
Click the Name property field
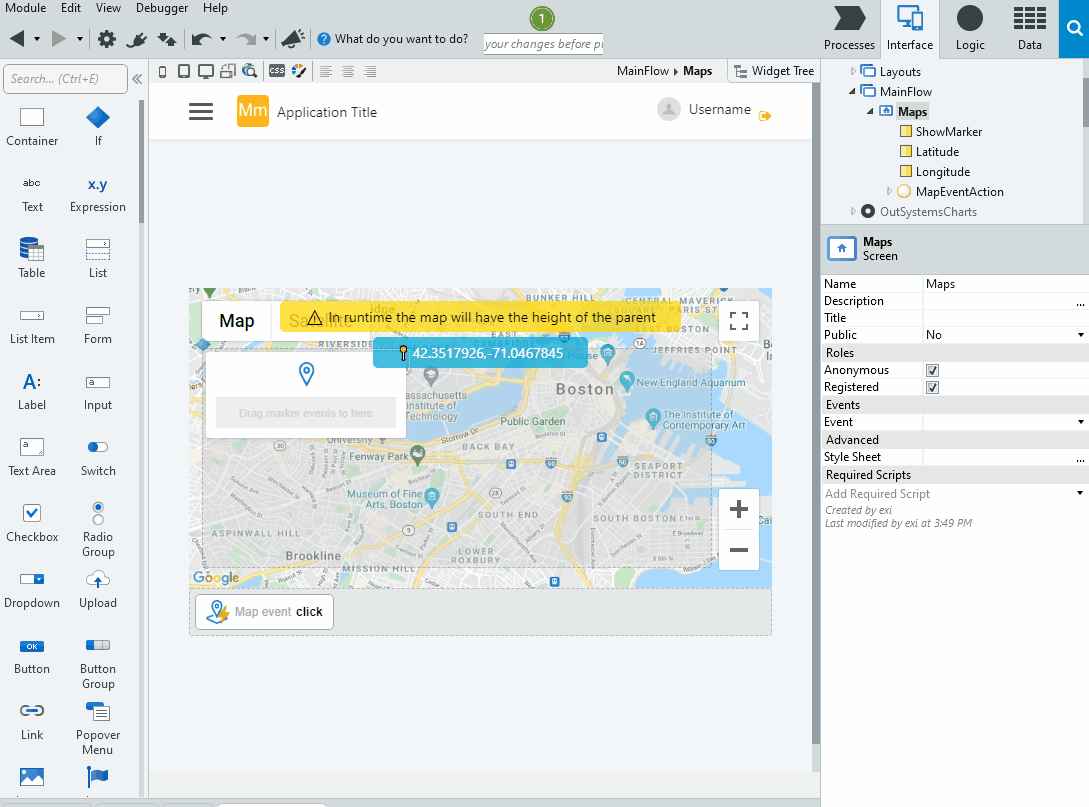point(1004,284)
